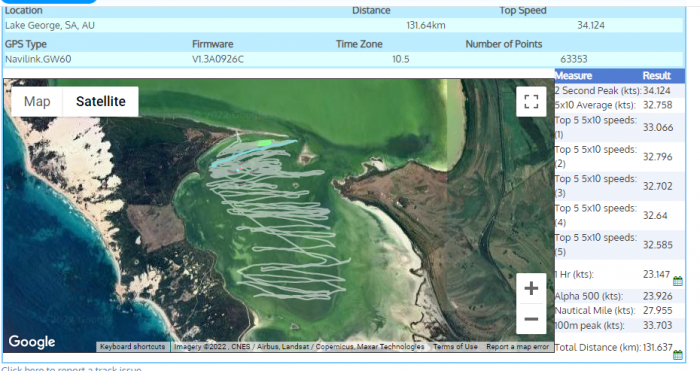Open Keyboard shortcuts on map

click(x=133, y=346)
